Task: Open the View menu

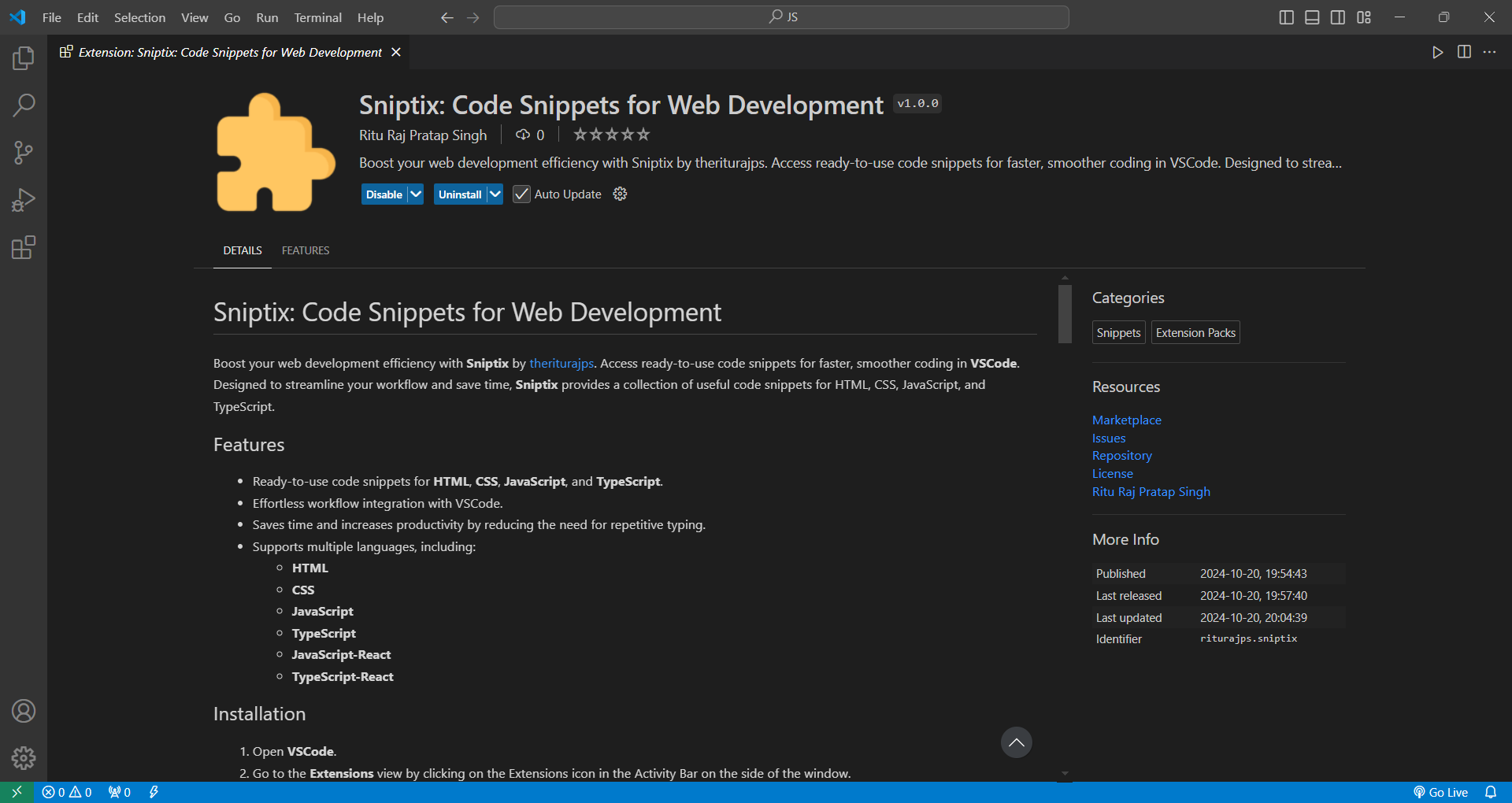Action: coord(195,17)
